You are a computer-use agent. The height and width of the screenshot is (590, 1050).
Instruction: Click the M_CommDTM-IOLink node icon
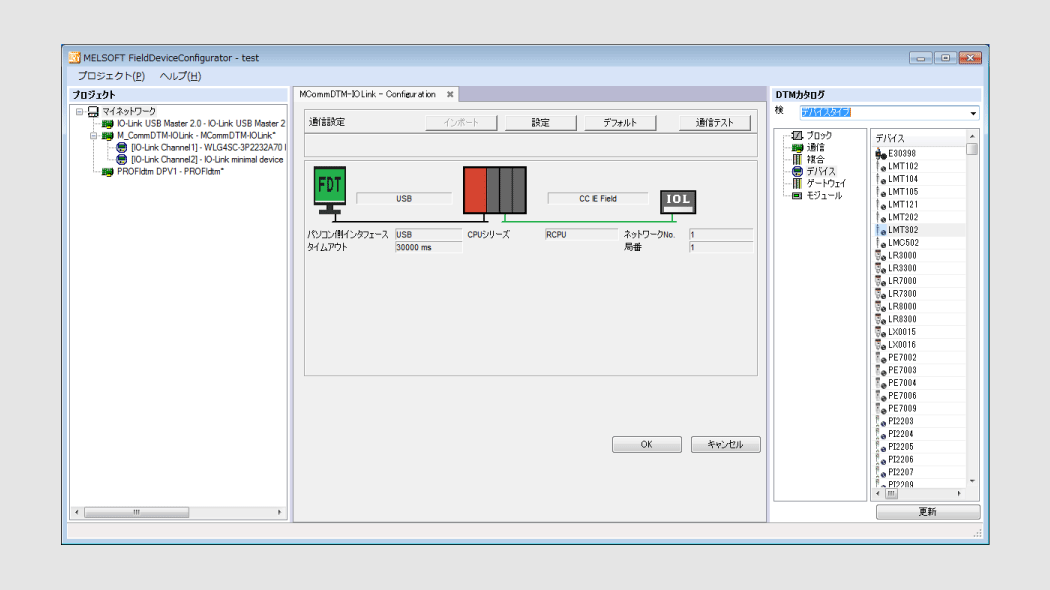pyautogui.click(x=107, y=136)
